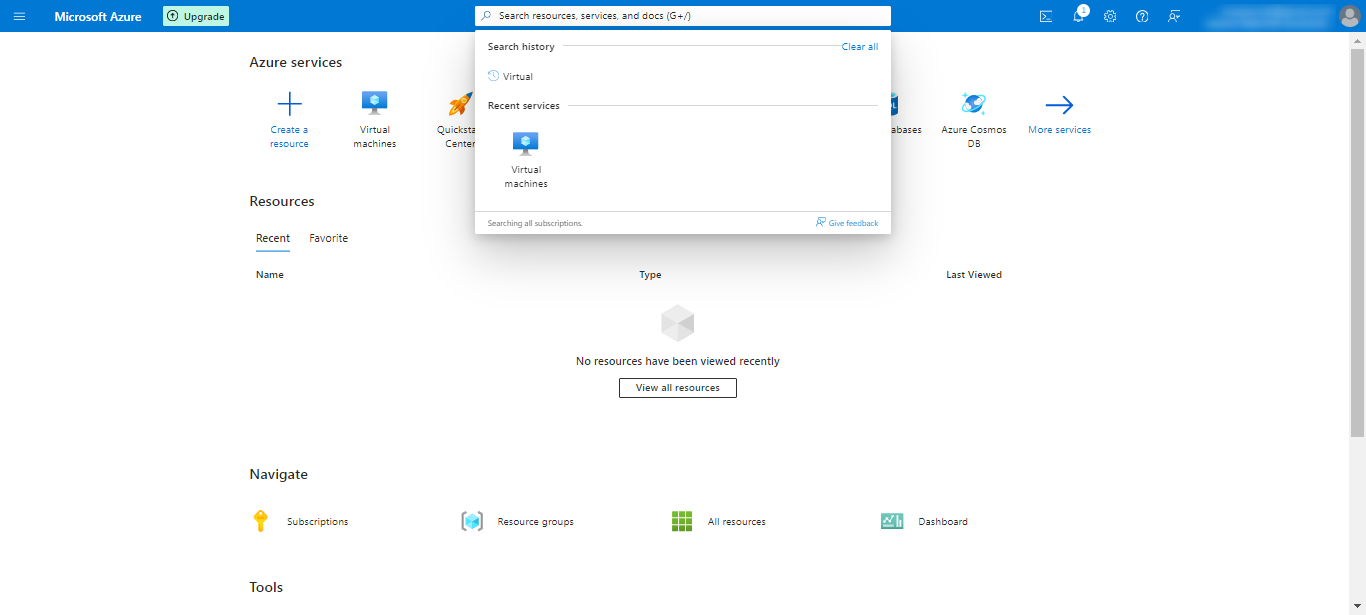The image size is (1366, 615).
Task: Open Resource groups in Navigate
Action: coord(517,521)
